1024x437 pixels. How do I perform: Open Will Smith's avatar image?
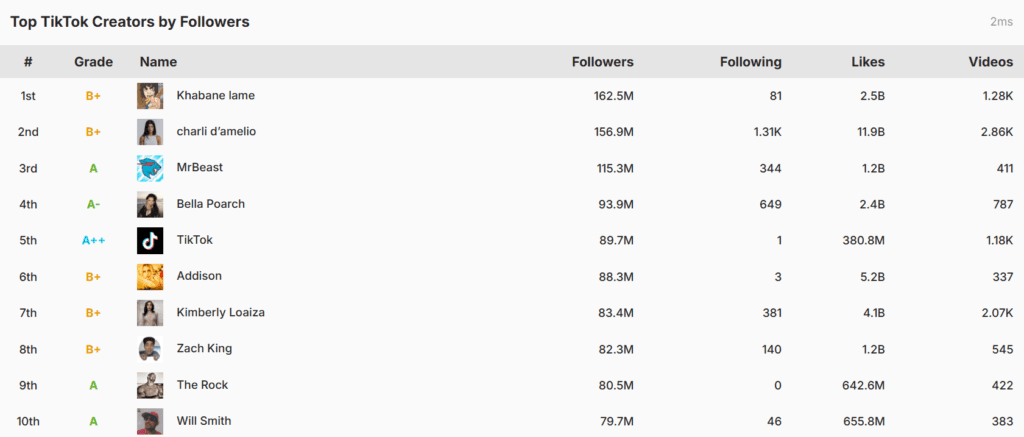[x=150, y=421]
